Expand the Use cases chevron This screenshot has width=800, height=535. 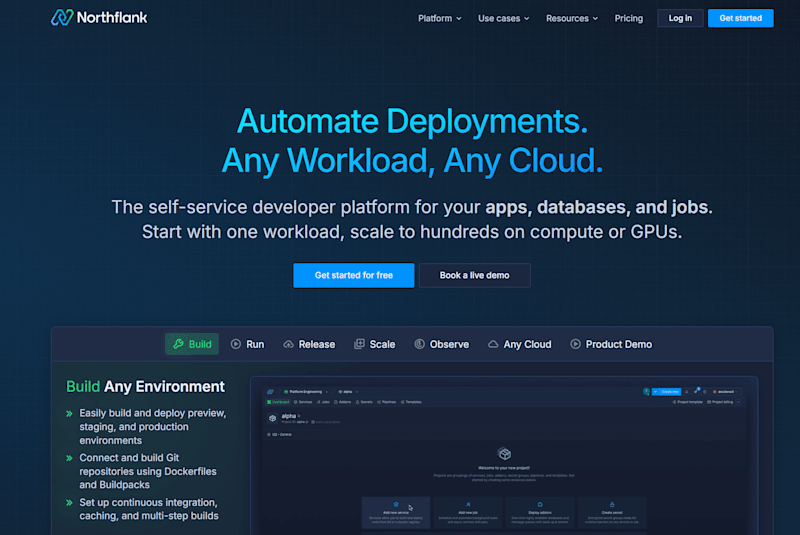527,18
